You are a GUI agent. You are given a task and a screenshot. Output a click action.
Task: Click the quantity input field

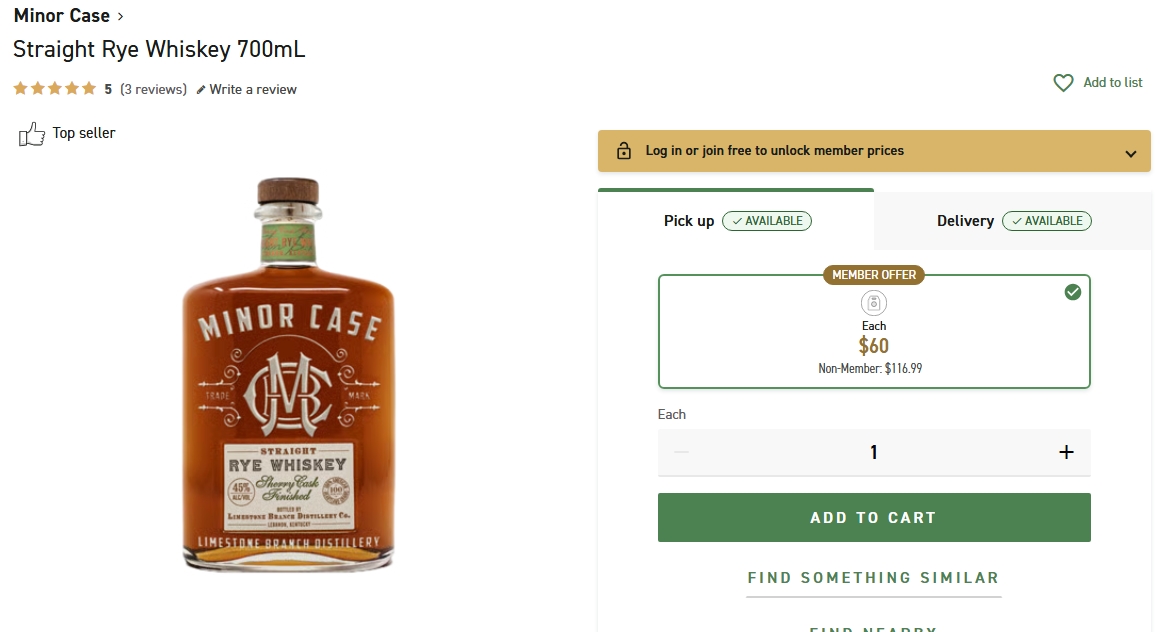[x=873, y=452]
